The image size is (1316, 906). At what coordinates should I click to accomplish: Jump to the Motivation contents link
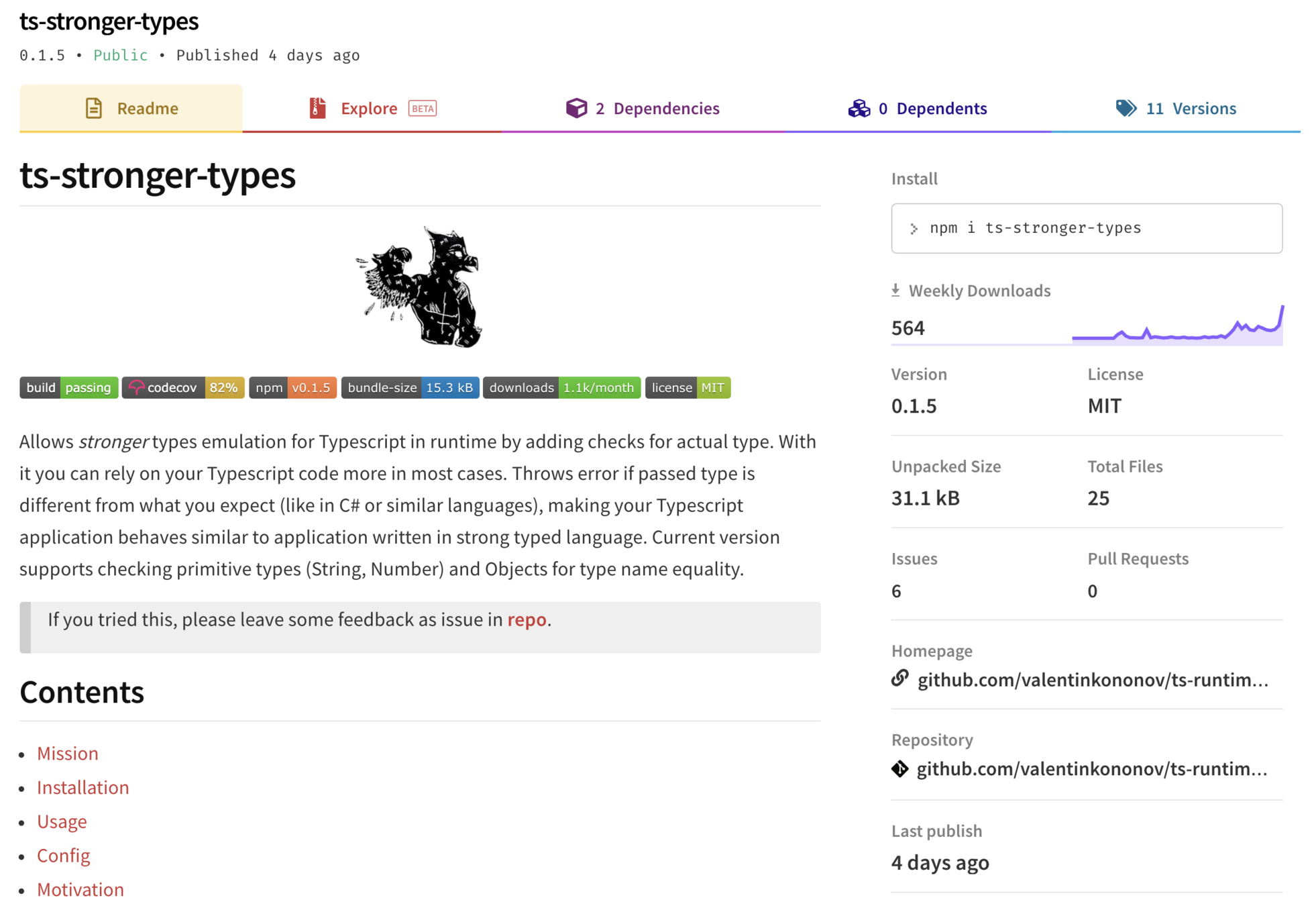click(80, 889)
